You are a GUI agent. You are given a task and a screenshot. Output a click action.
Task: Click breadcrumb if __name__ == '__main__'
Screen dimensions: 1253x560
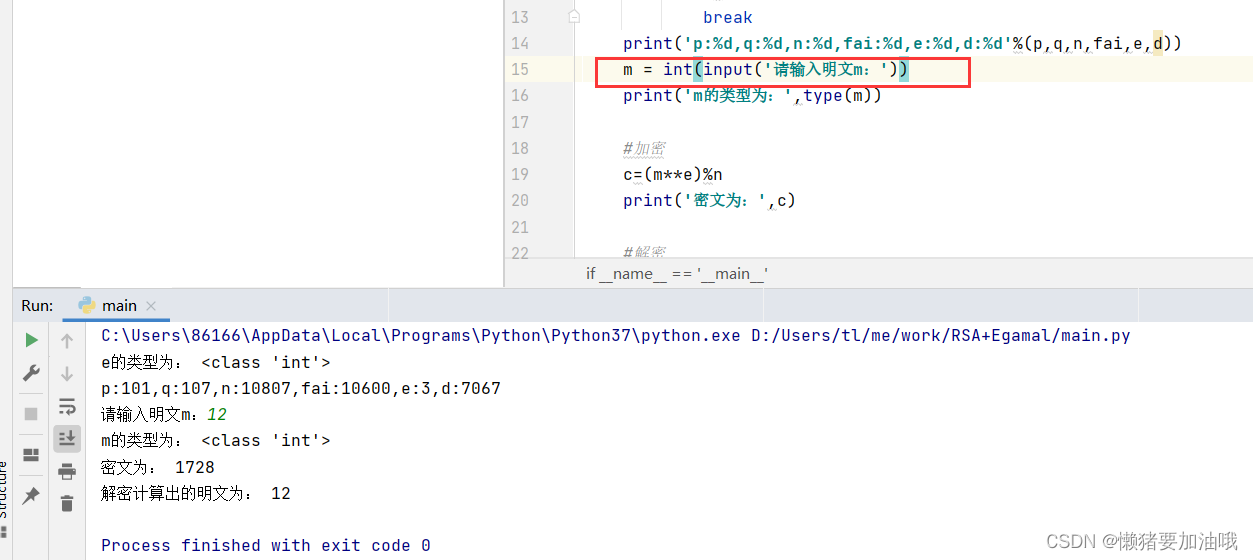[677, 273]
